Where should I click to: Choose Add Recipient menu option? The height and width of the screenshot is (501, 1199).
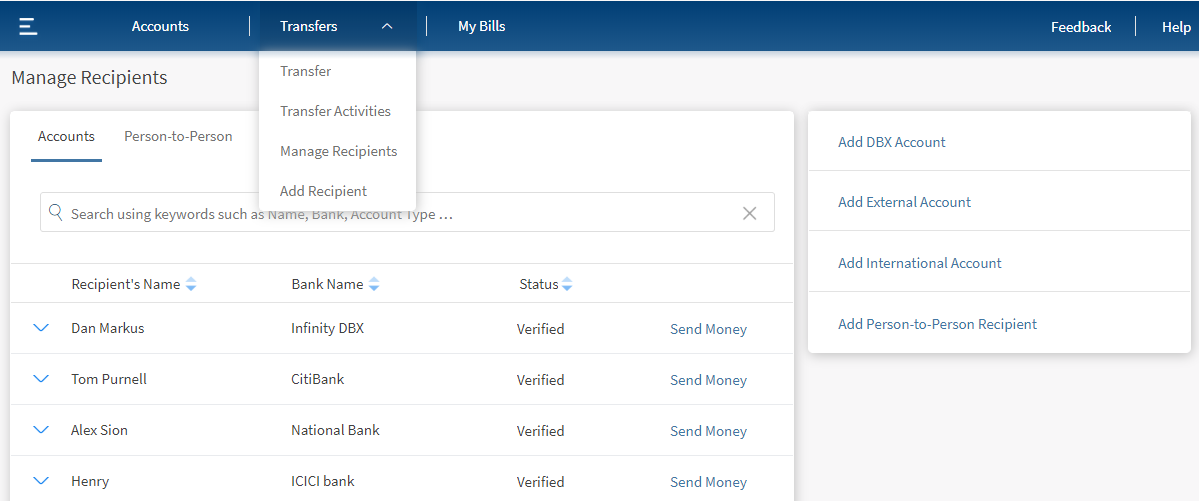tap(323, 191)
